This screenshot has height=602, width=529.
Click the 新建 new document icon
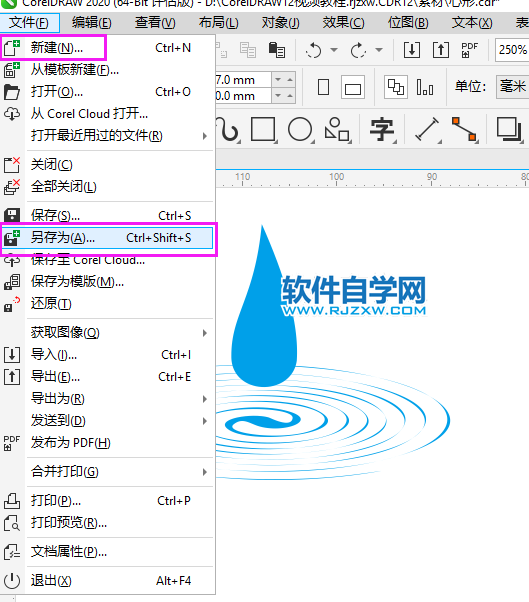tap(12, 48)
